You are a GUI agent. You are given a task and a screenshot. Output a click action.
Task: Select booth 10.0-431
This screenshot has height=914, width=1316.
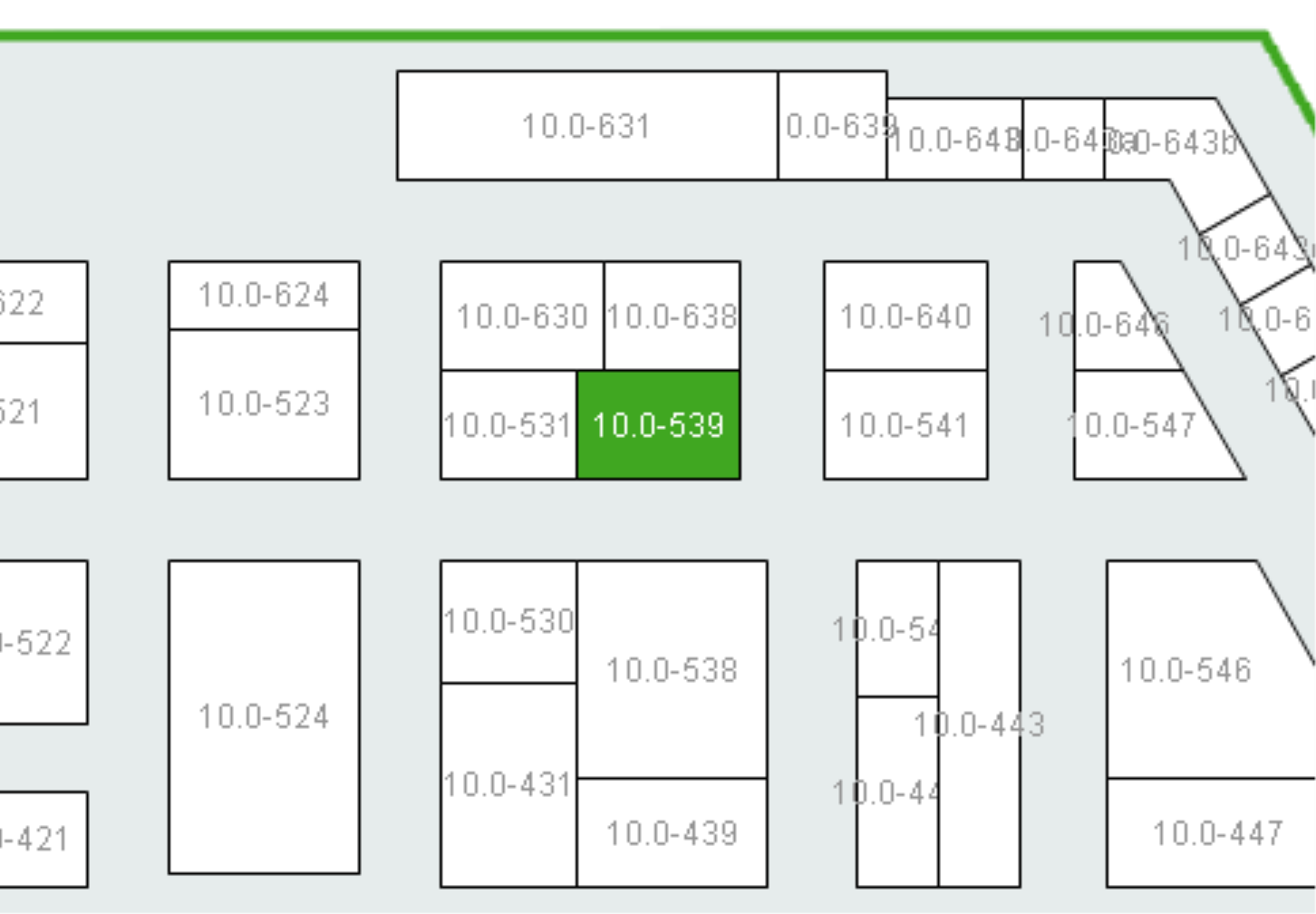point(508,784)
